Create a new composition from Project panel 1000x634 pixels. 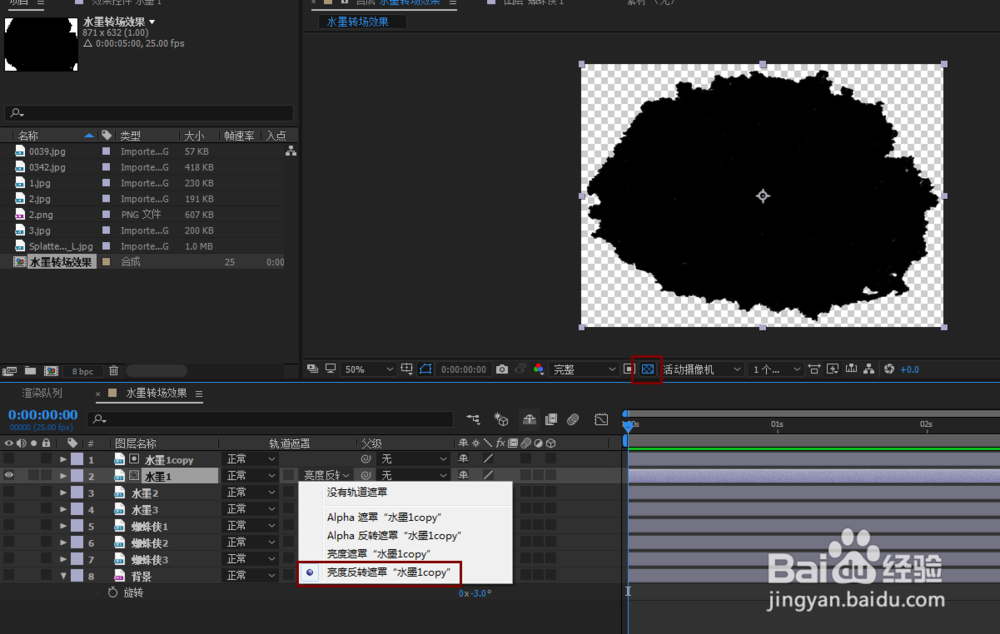pos(51,371)
